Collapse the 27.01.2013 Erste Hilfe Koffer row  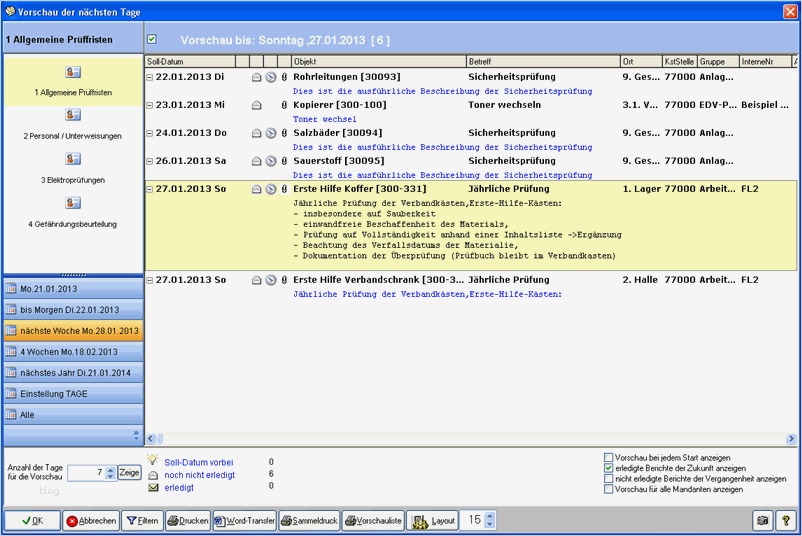tap(150, 189)
